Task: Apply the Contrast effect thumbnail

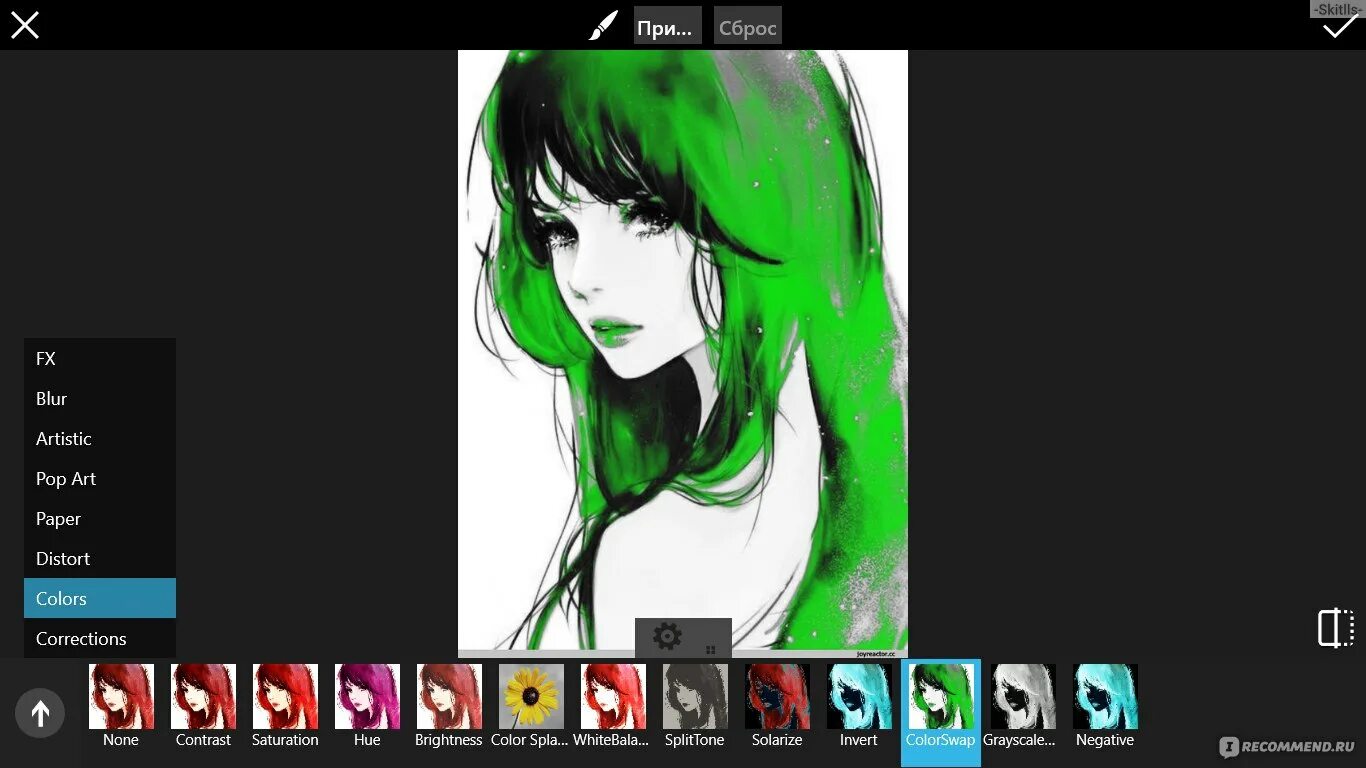Action: [203, 696]
